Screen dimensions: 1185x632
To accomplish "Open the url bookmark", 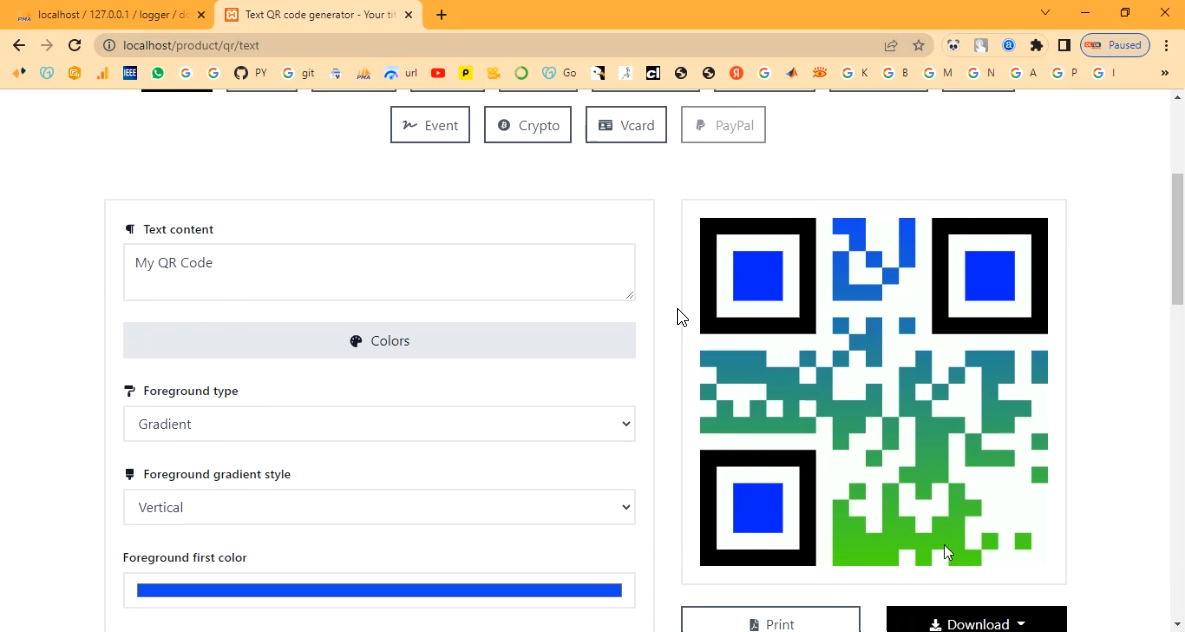I will point(401,73).
